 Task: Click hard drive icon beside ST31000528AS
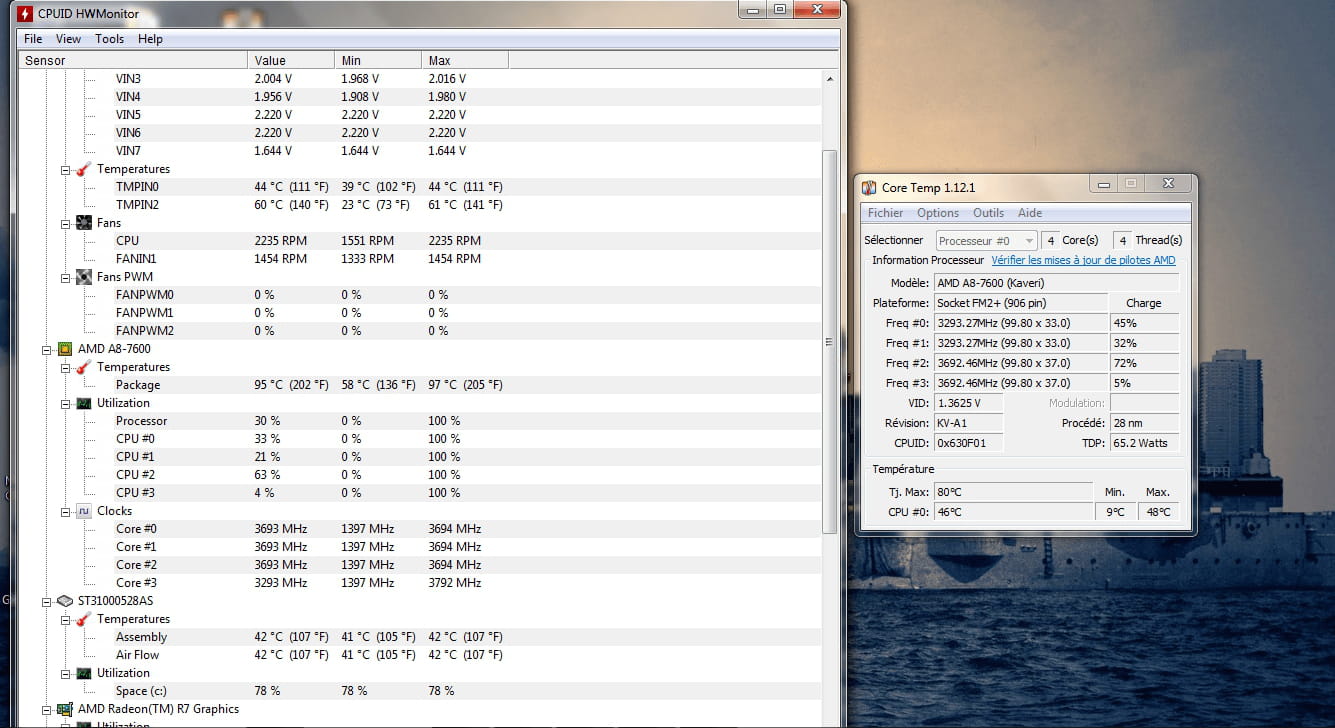tap(65, 601)
